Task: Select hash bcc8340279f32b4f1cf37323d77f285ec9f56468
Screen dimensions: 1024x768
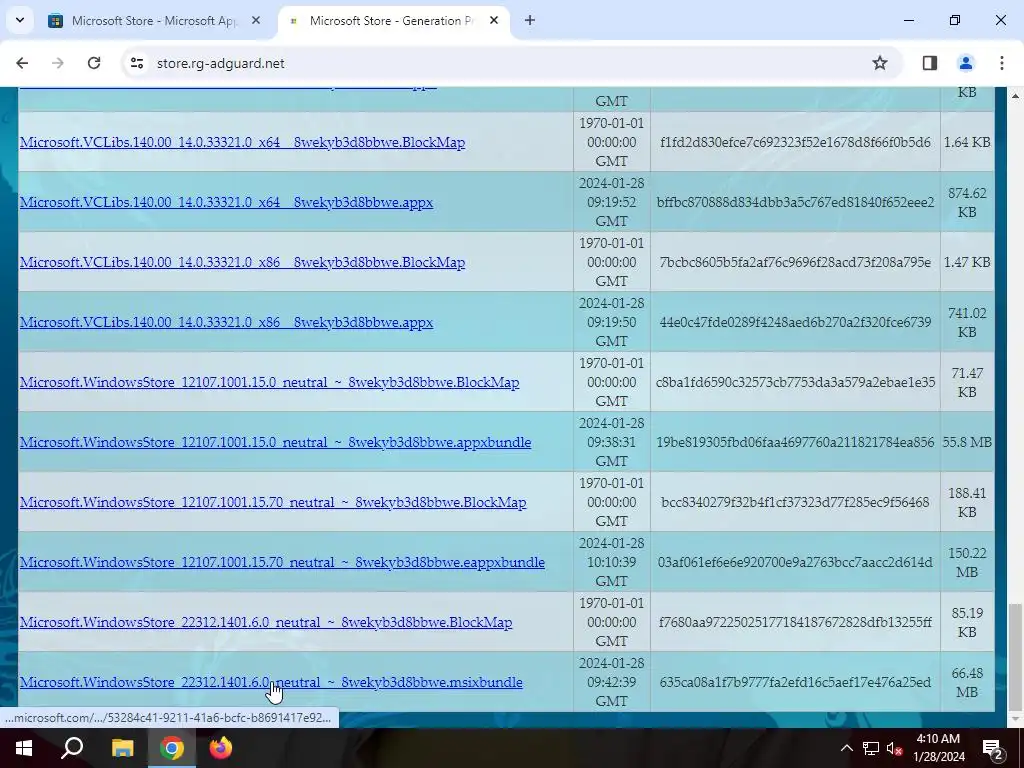Action: click(x=795, y=503)
